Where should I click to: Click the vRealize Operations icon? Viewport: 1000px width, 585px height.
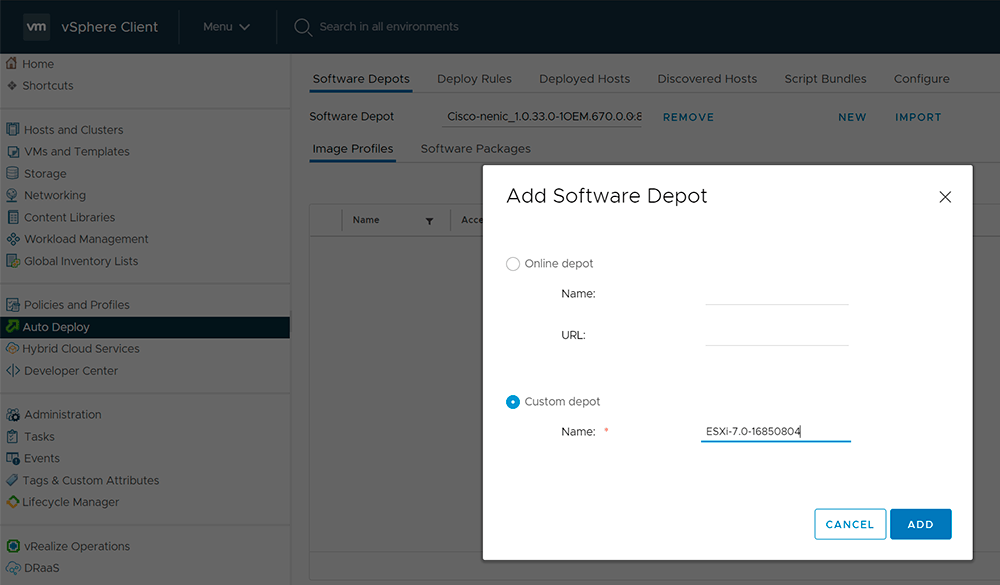tap(13, 547)
